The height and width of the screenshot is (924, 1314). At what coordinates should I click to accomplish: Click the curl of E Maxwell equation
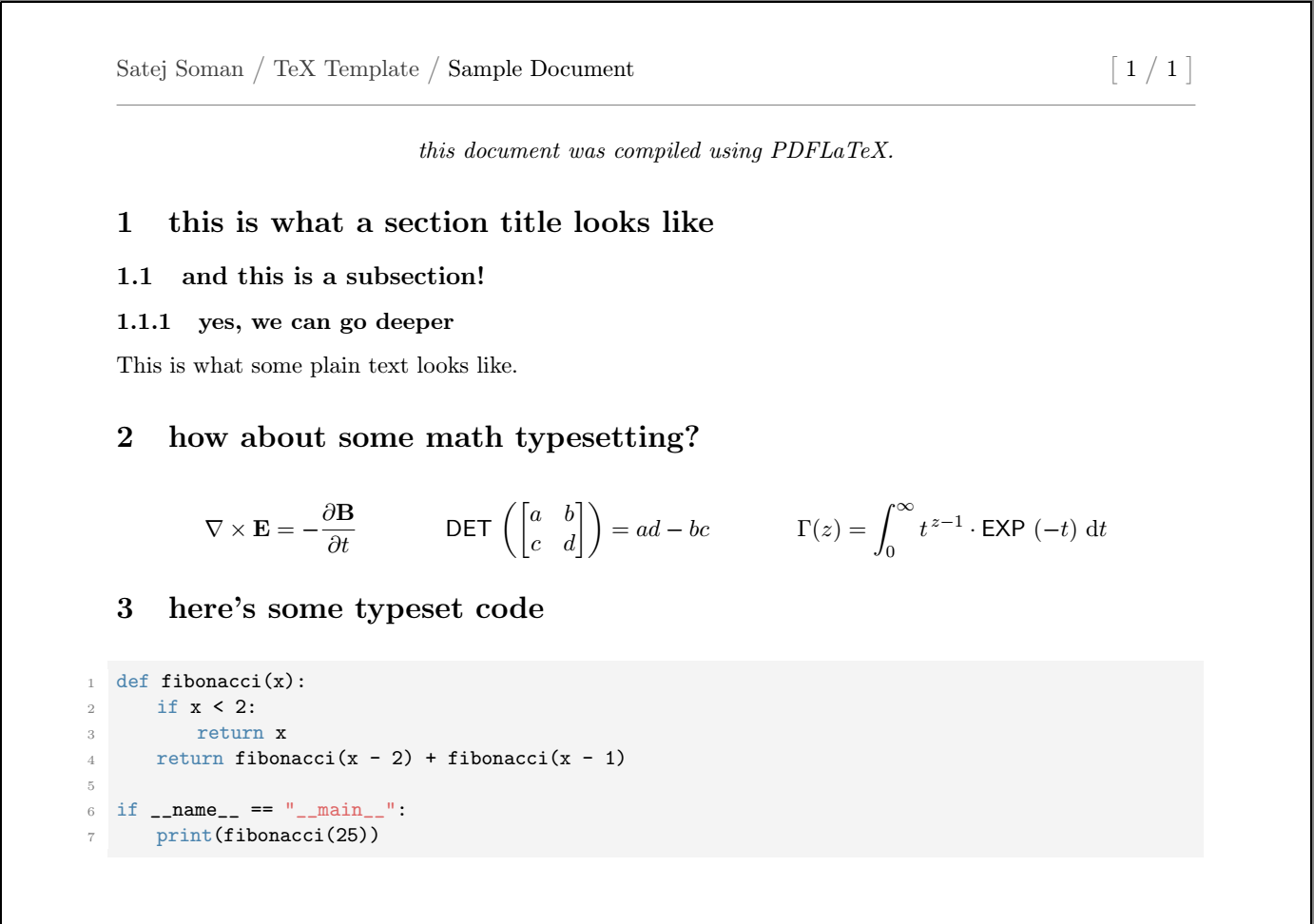(x=280, y=529)
